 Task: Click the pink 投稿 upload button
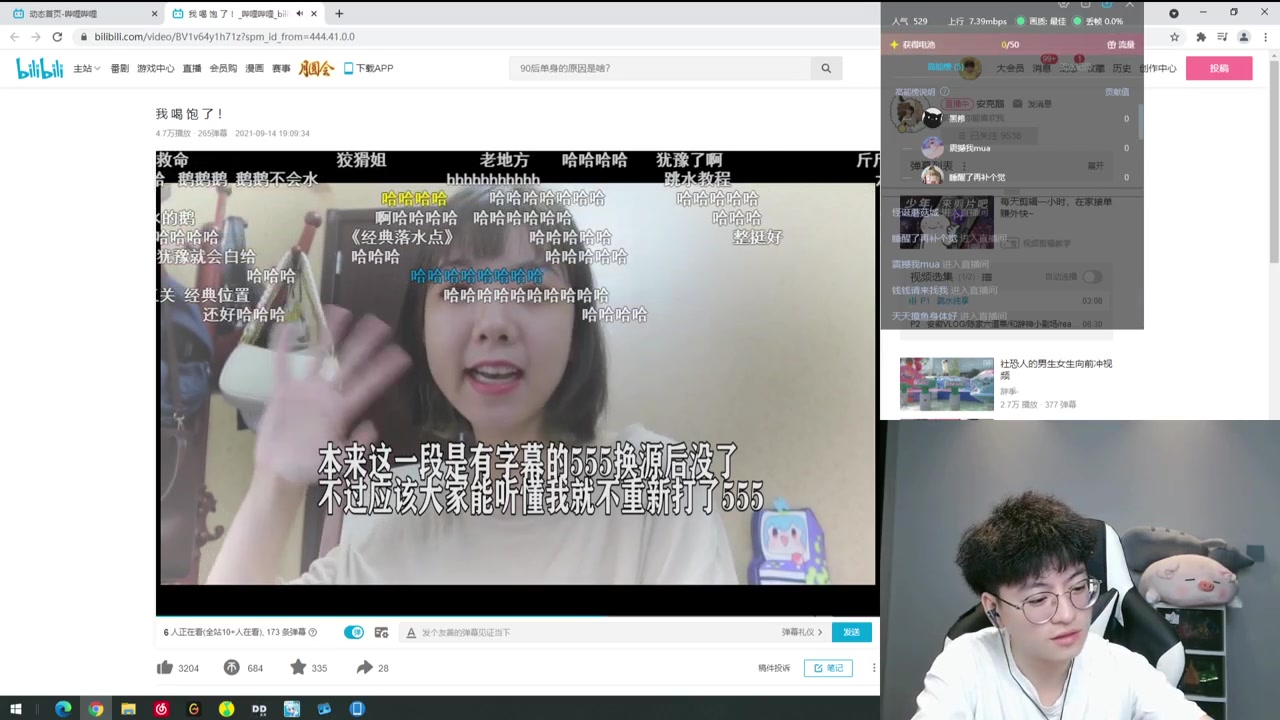[1219, 68]
